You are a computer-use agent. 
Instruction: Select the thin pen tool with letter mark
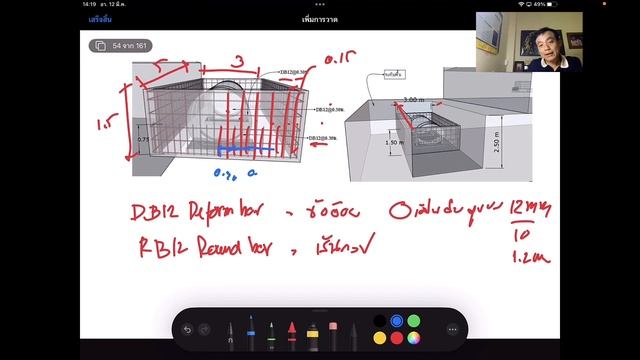230,336
